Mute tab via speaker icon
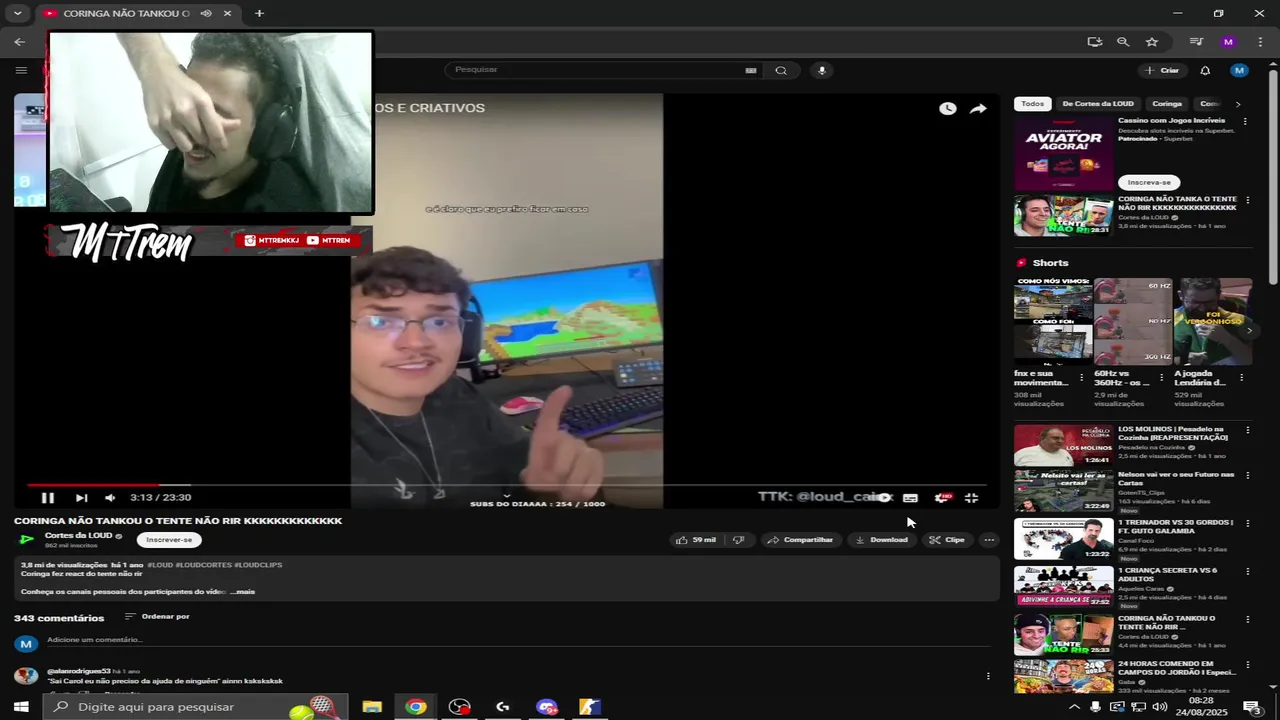 205,13
